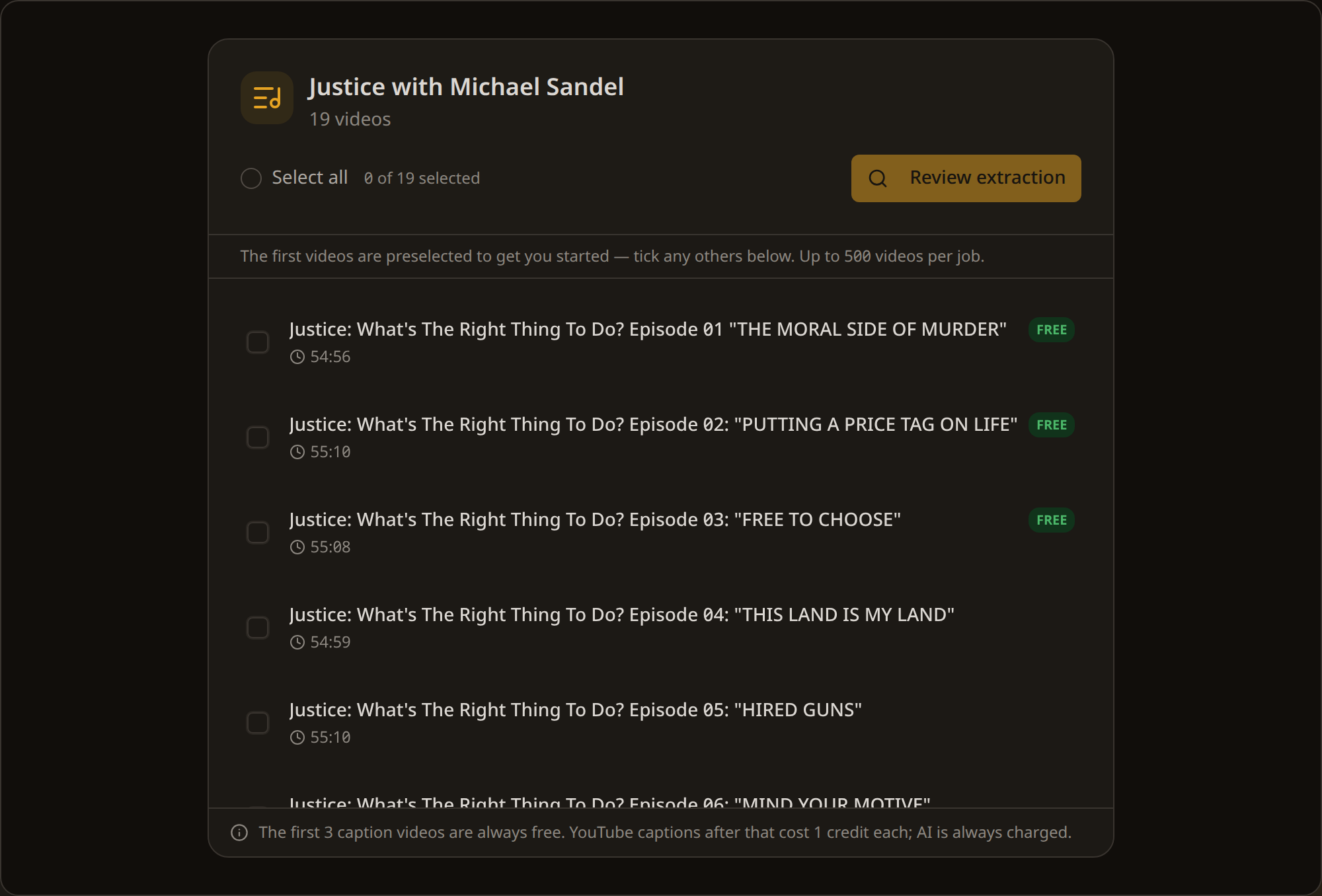1322x896 pixels.
Task: Click the Episode 05 HIRED GUNS title
Action: tap(576, 710)
